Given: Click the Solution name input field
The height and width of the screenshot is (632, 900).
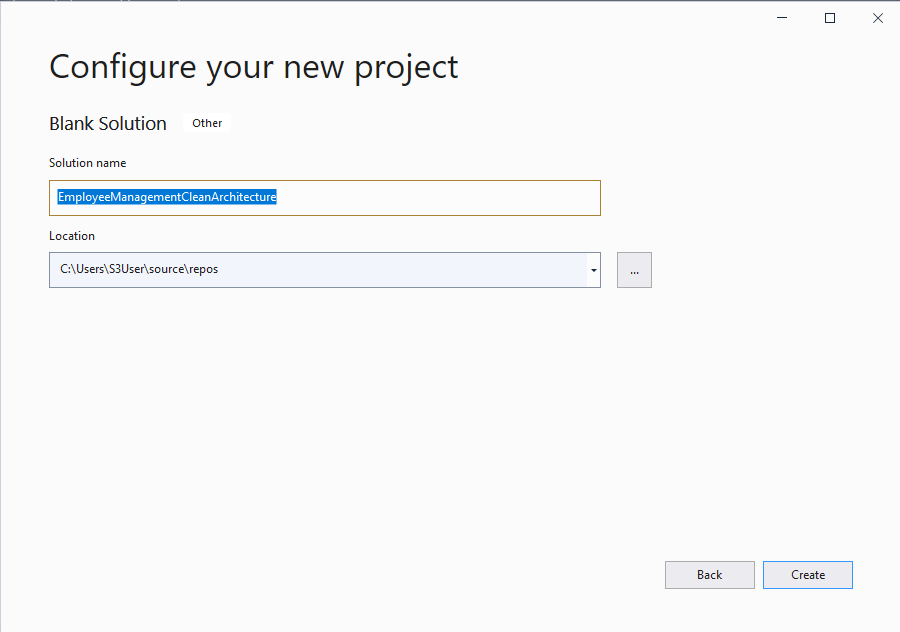Looking at the screenshot, I should point(325,197).
